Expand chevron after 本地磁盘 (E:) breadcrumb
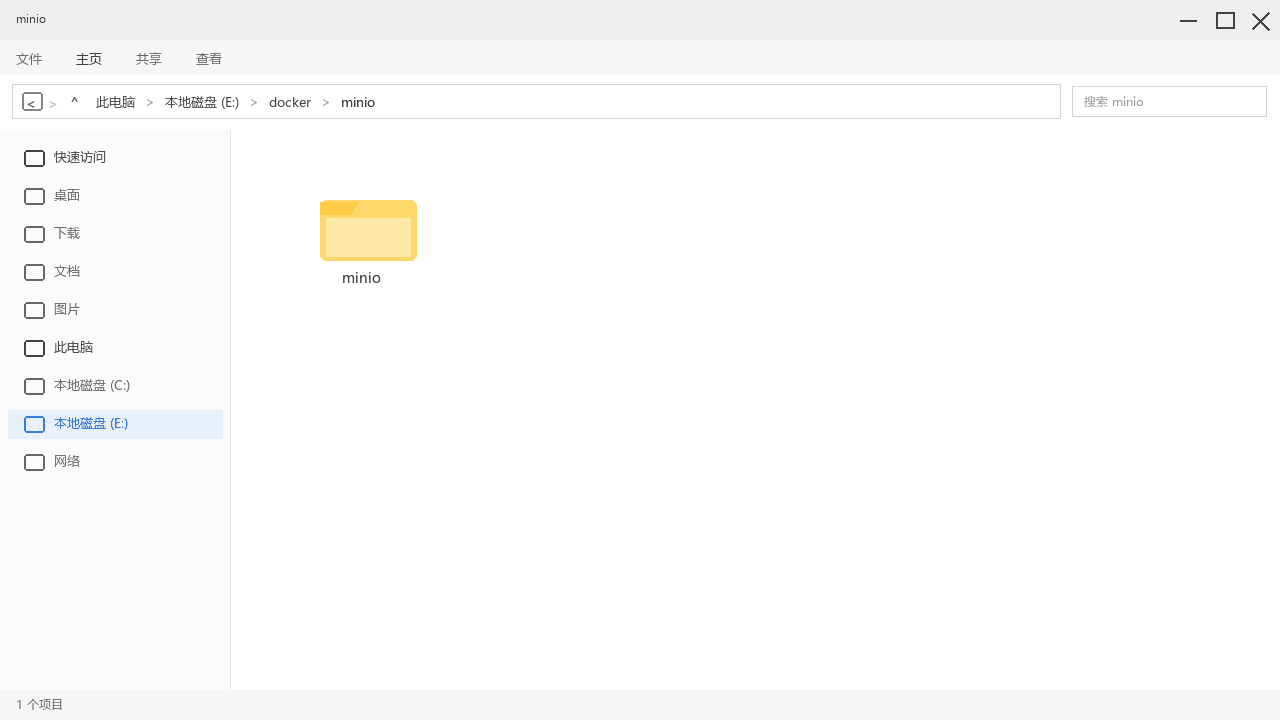Viewport: 1280px width, 720px height. pyautogui.click(x=254, y=102)
